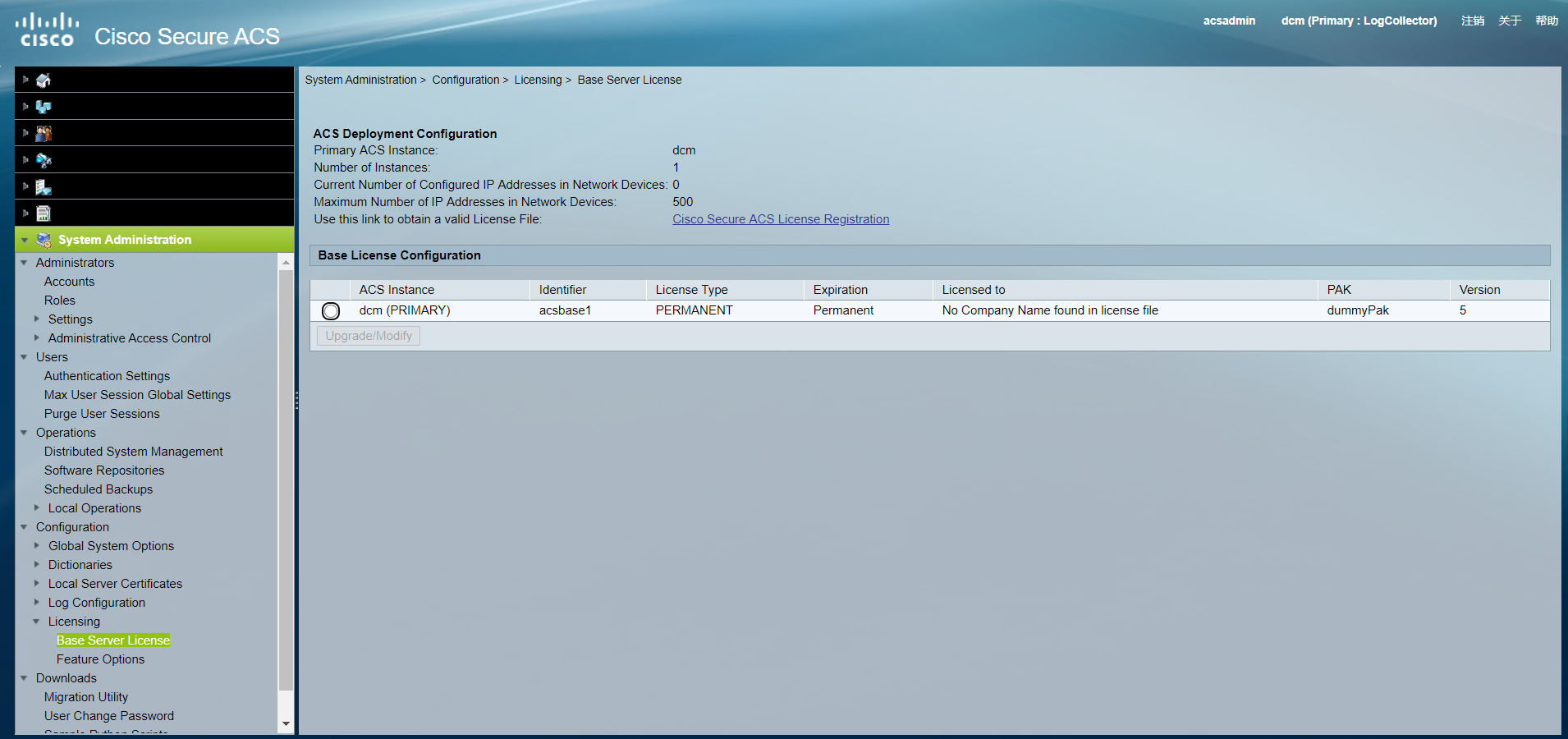This screenshot has width=1568, height=739.
Task: Click the ACS Instance column header
Action: (x=440, y=290)
